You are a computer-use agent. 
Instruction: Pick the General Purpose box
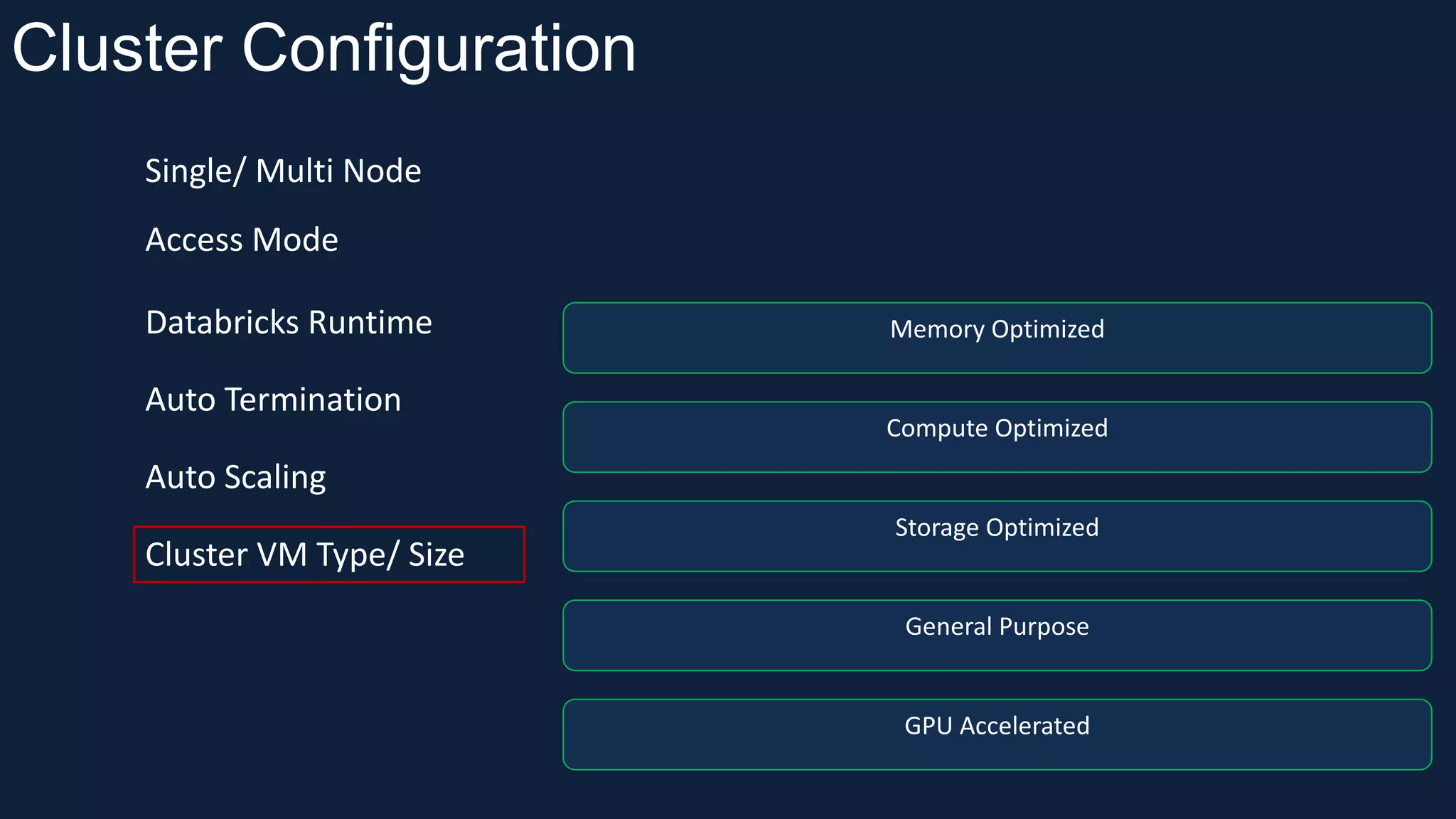click(x=997, y=635)
